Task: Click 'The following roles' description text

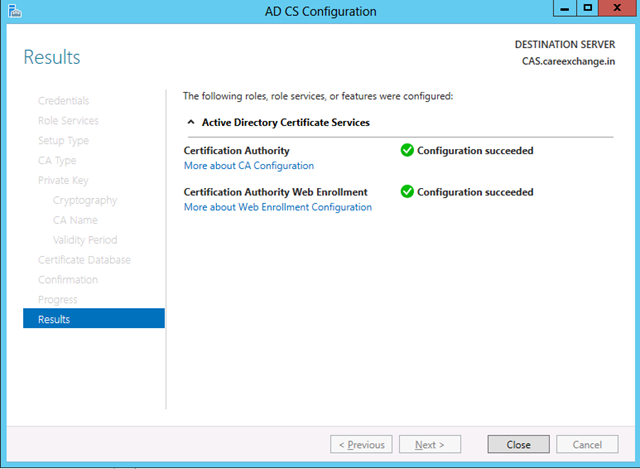Action: tap(318, 96)
